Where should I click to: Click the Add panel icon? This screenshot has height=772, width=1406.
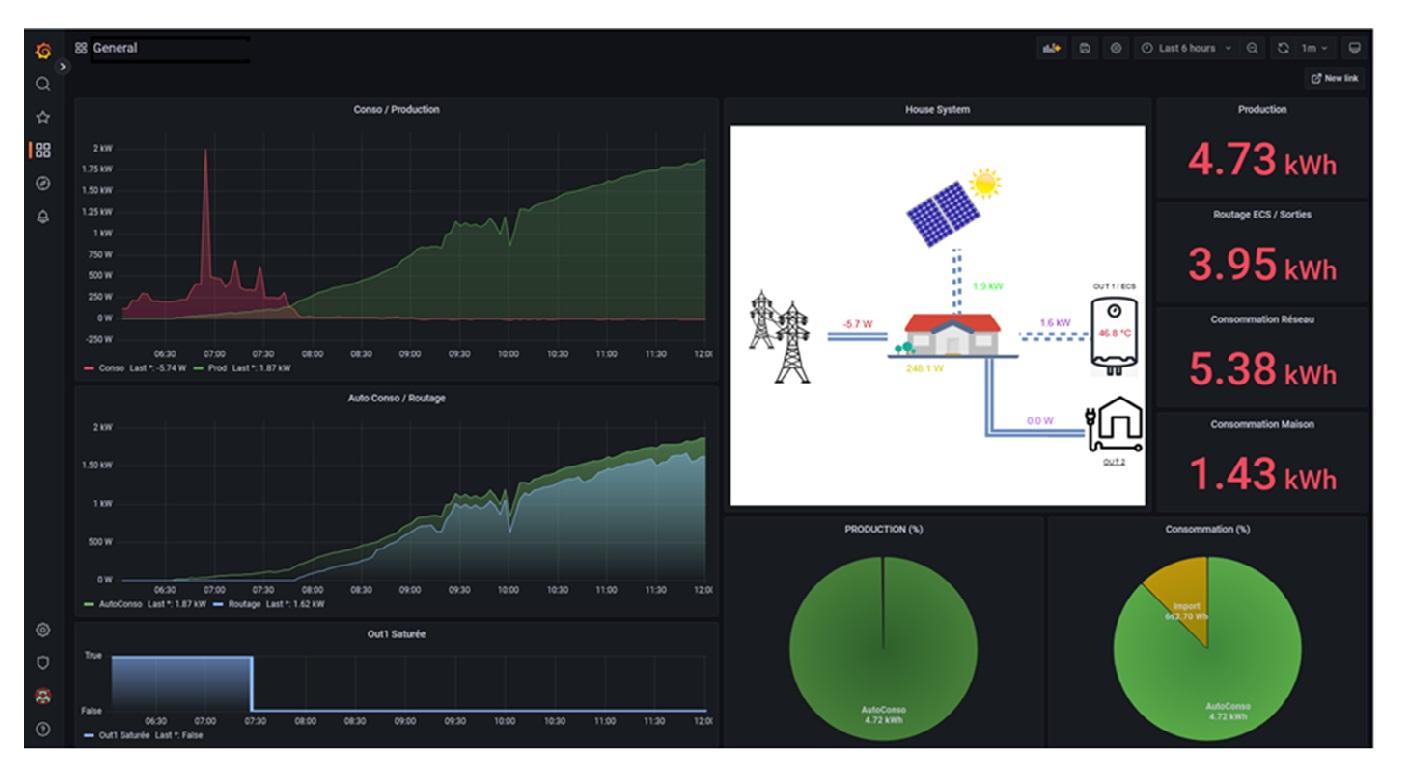point(1051,48)
